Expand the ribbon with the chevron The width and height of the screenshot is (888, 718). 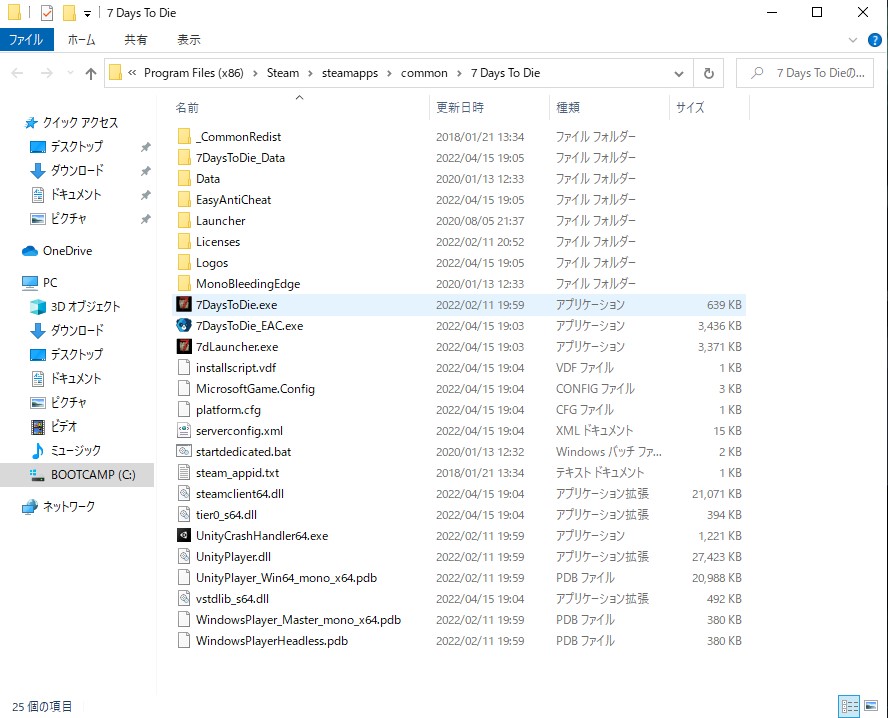coord(852,40)
